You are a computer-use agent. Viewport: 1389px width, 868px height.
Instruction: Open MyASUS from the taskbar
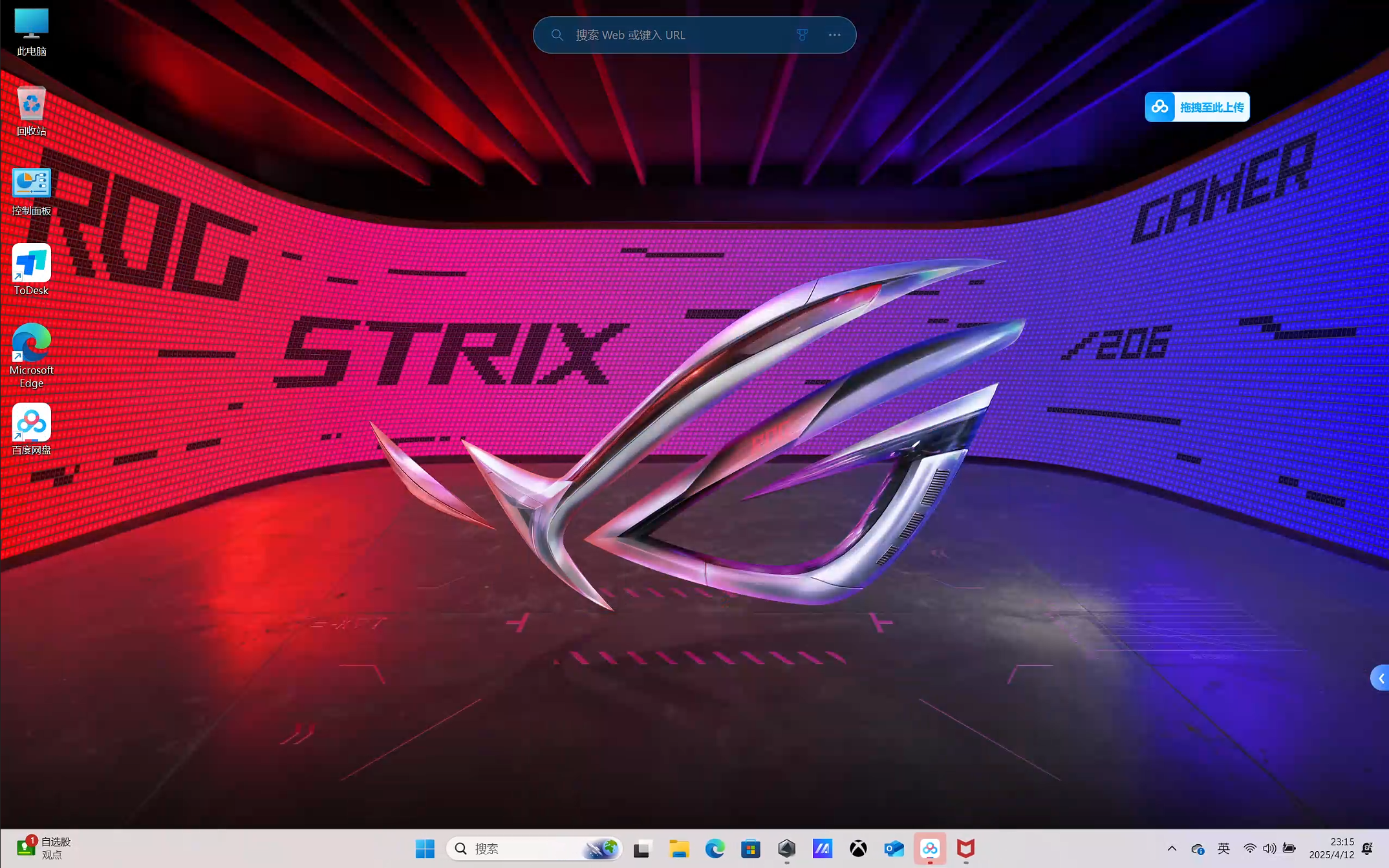822,848
